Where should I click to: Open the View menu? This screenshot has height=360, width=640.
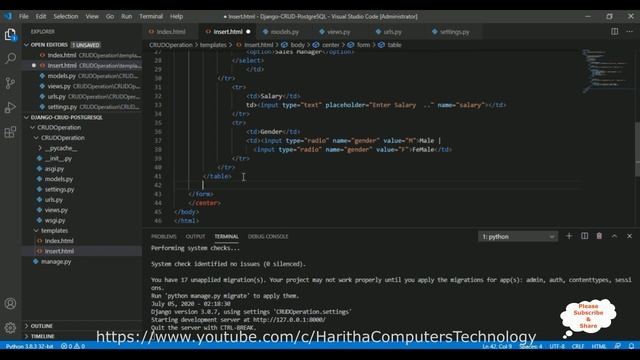coord(92,16)
